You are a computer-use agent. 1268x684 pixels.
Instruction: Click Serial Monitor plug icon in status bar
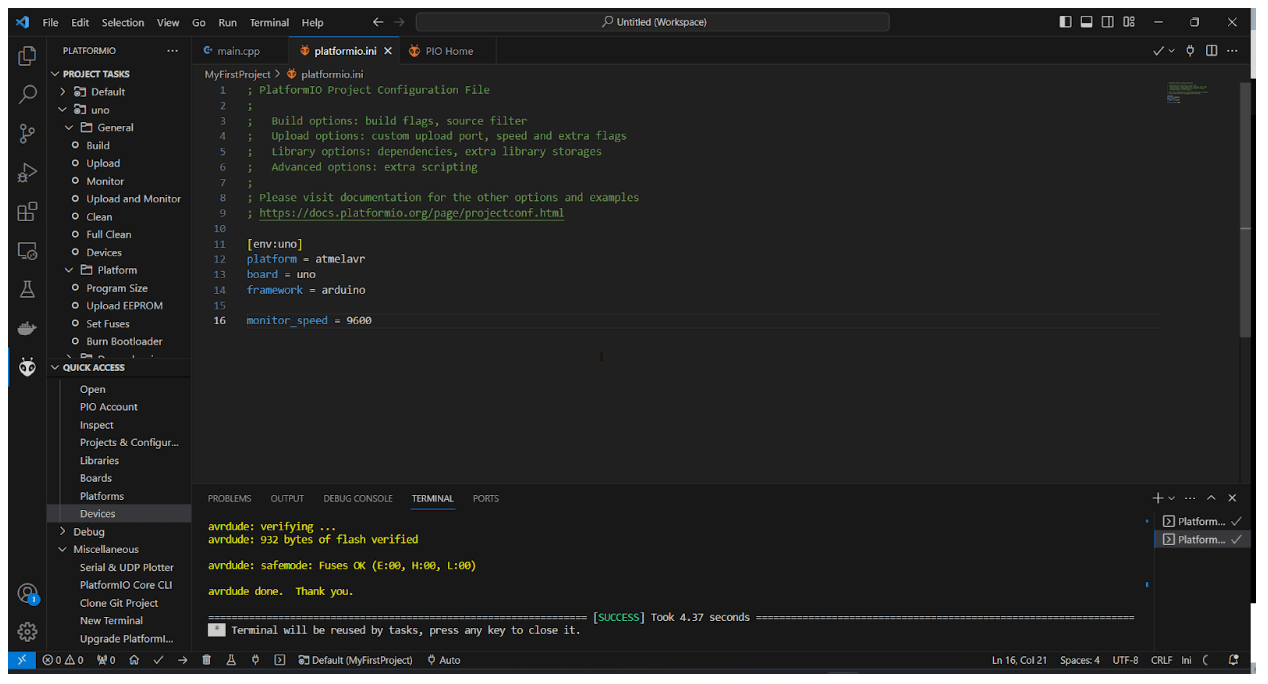pyautogui.click(x=255, y=660)
